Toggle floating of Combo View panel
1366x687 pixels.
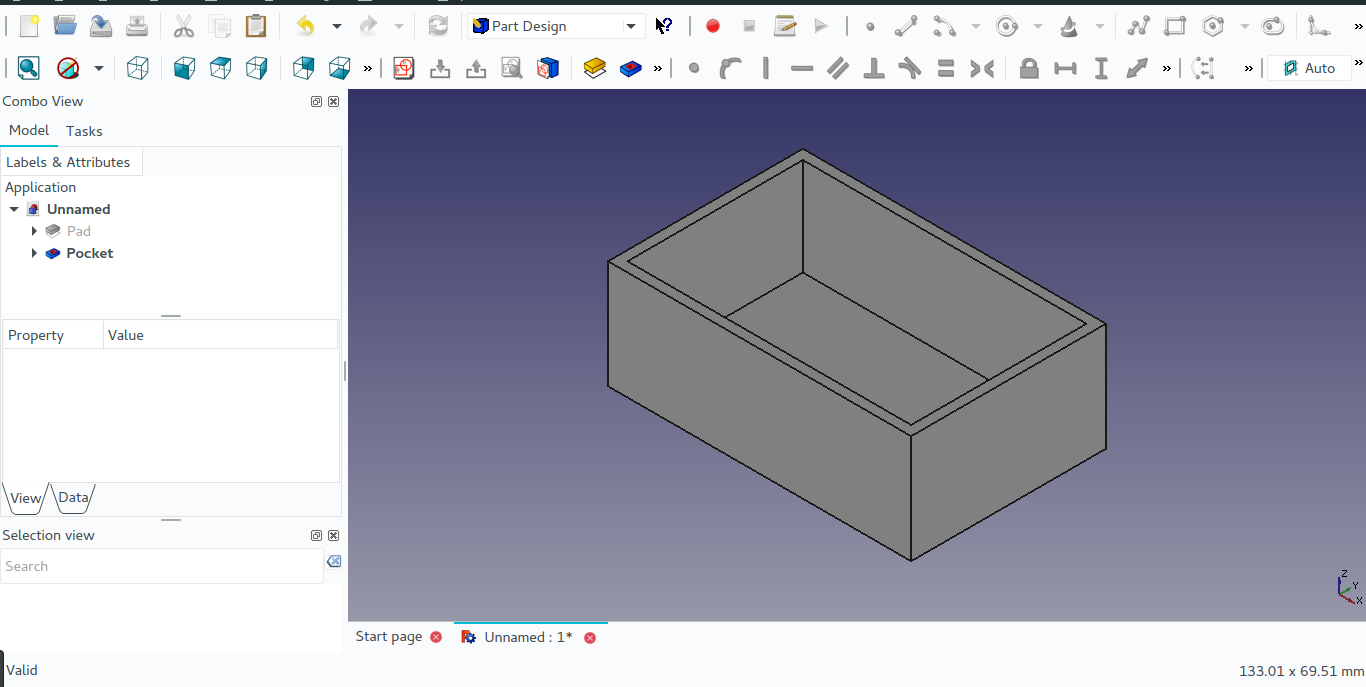click(x=317, y=101)
